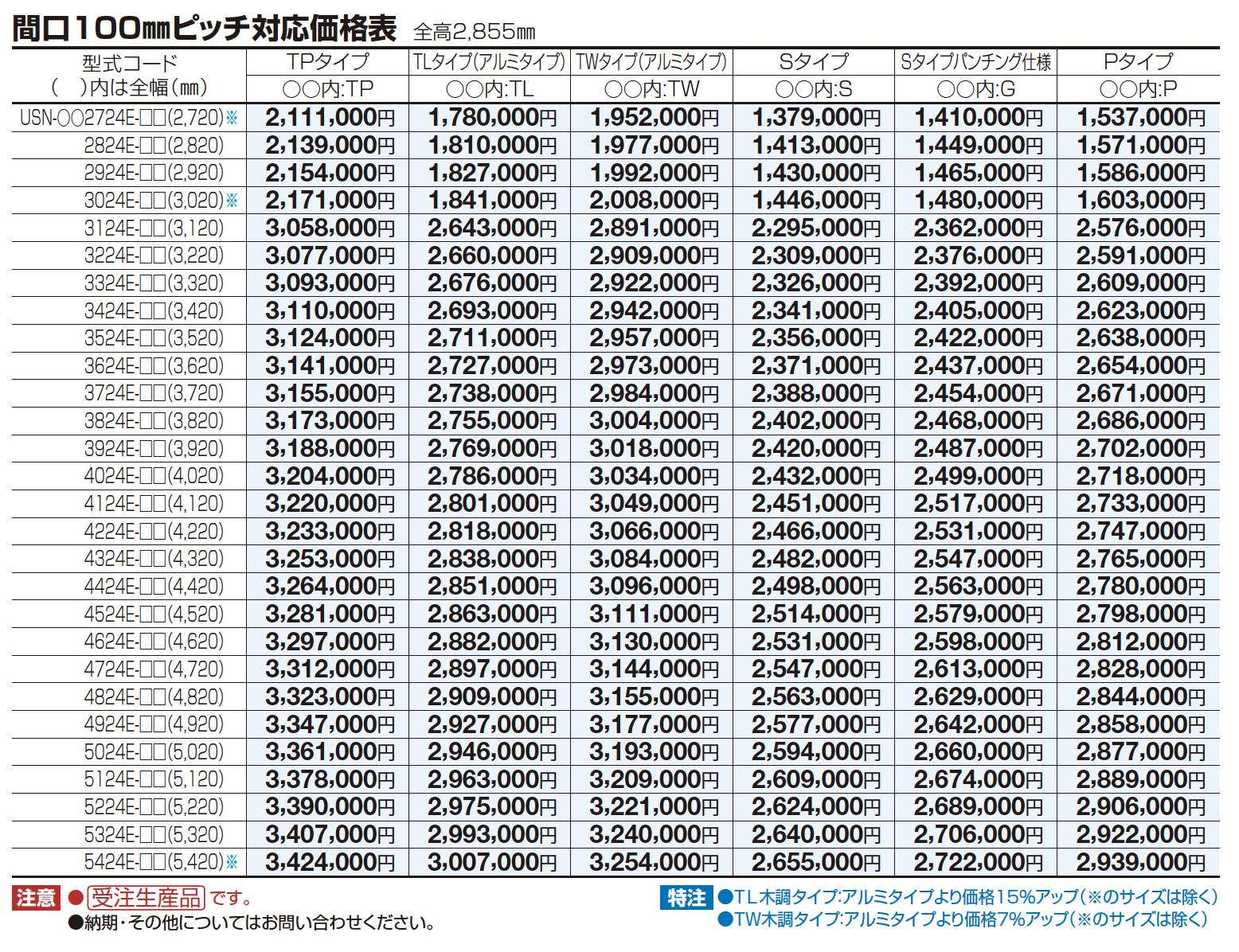Click price 2,939,000円 in bottom P row
This screenshot has height=952, width=1239.
[x=1141, y=862]
